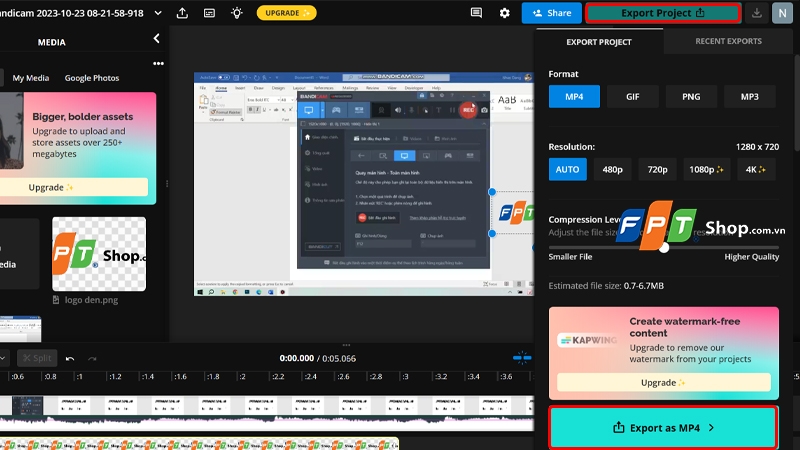Open the N user avatar
Screen dimensions: 800x450
(782, 13)
